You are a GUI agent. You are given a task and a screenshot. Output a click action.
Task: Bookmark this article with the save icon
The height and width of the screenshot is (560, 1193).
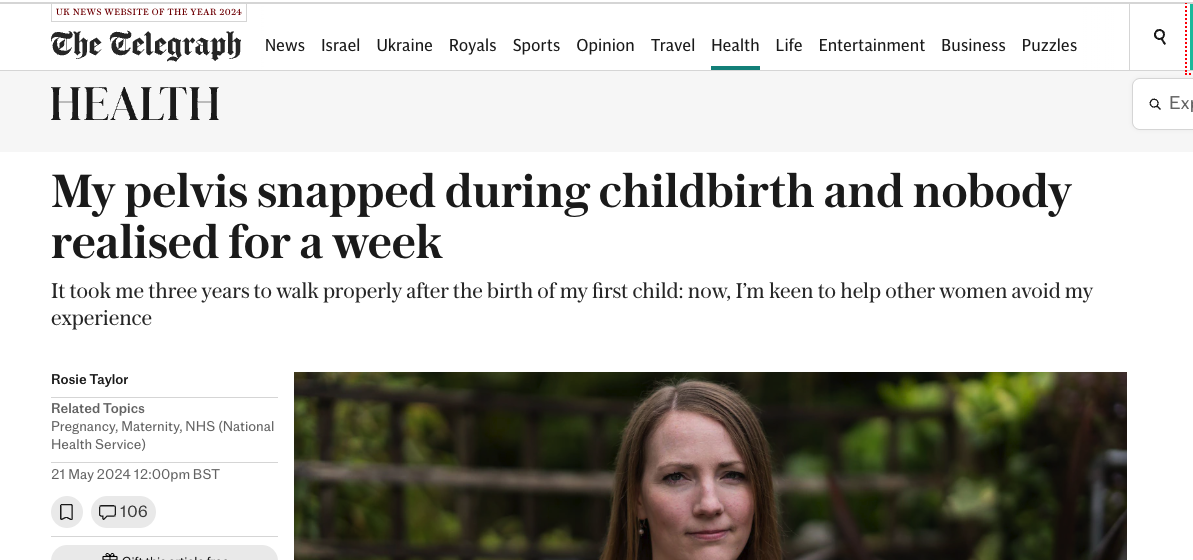(x=66, y=512)
